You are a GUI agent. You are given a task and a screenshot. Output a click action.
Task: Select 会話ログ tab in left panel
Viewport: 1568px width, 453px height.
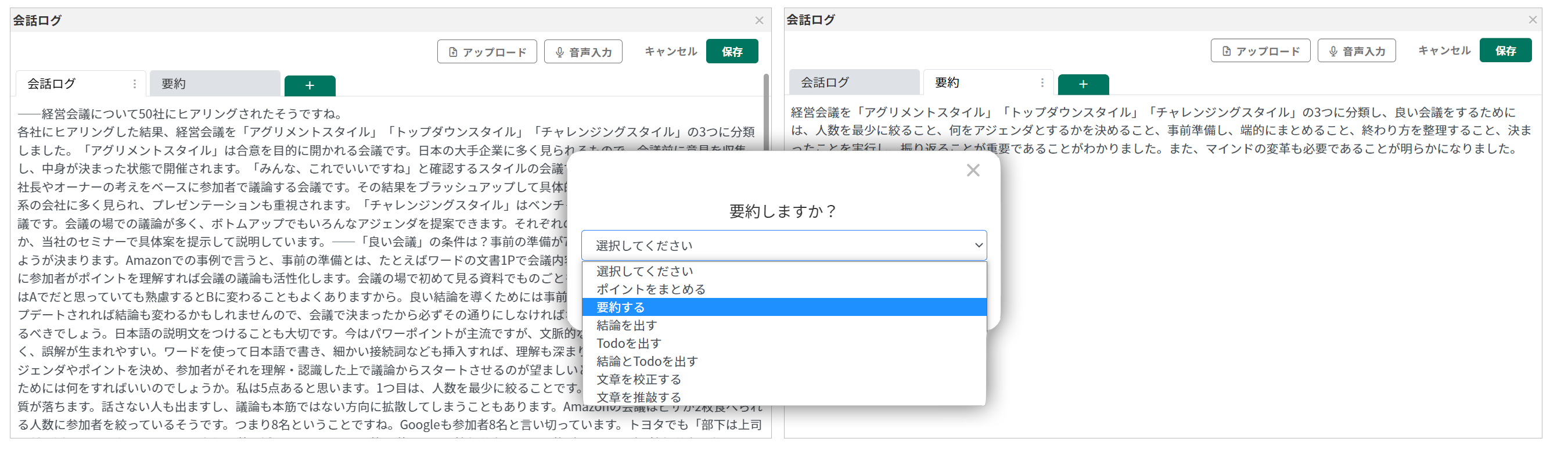[x=80, y=84]
